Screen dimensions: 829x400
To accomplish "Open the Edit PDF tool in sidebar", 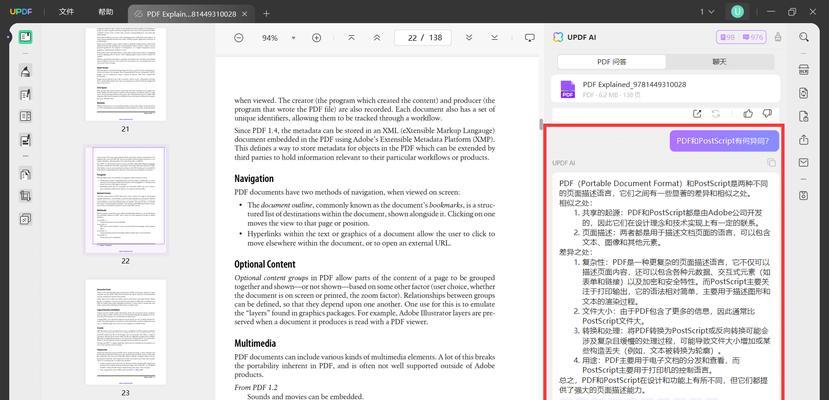I will [25, 94].
